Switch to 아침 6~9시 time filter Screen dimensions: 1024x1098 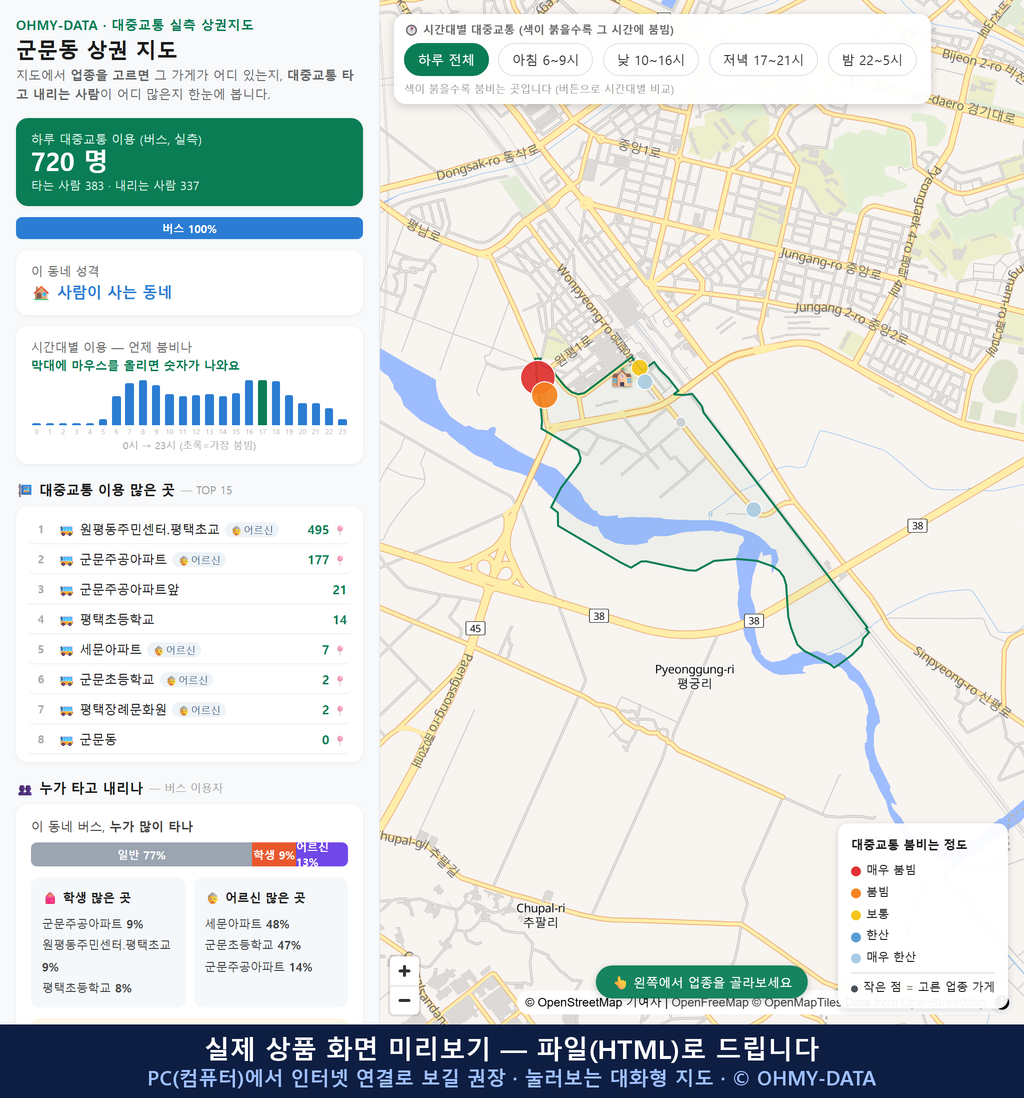[x=546, y=60]
